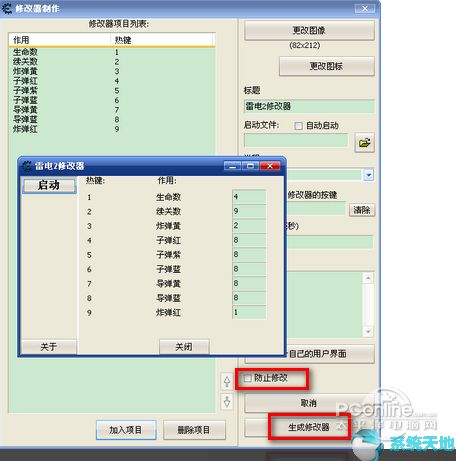Select 导弹黄 row in the item list
Image resolution: width=456 pixels, height=461 pixels.
(112, 110)
